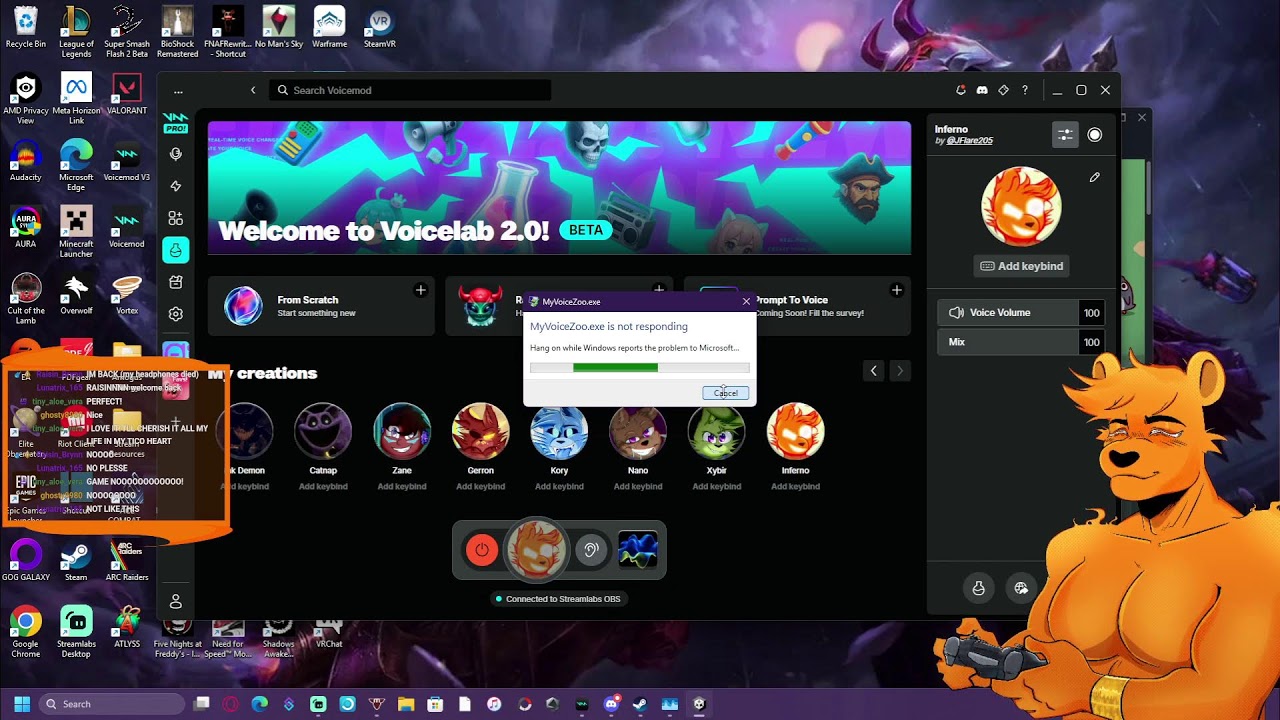Screen dimensions: 1280x720
Task: Select the Catnap voice avatar
Action: pos(323,432)
